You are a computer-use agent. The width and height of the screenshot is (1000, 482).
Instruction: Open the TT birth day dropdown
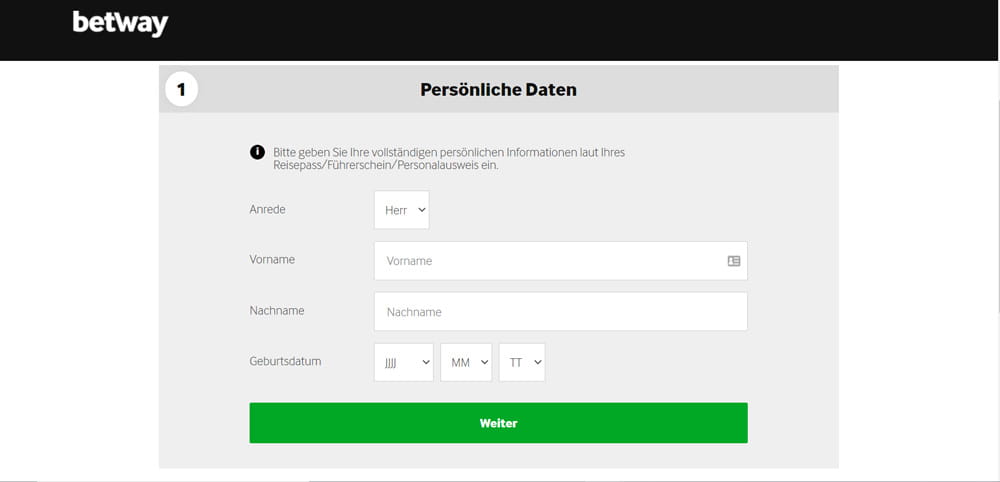click(x=522, y=362)
